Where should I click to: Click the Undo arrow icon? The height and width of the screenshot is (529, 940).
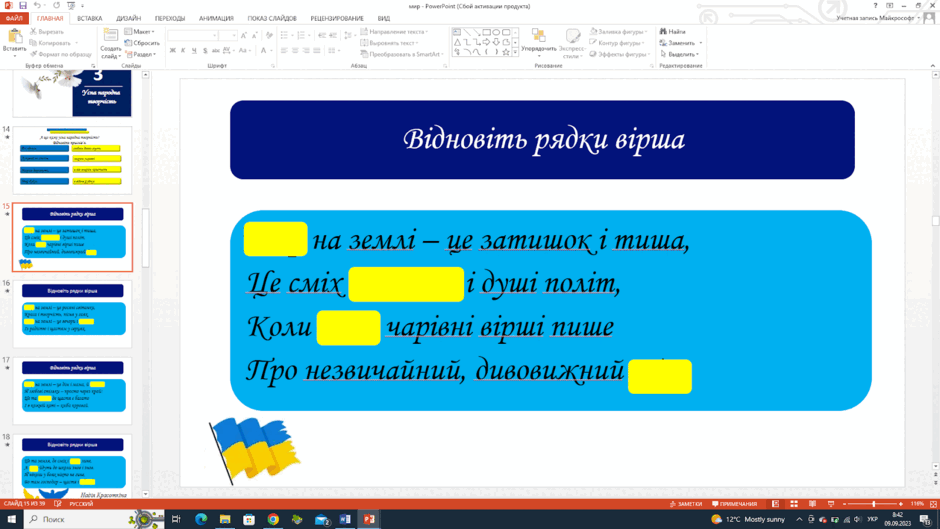[37, 5]
